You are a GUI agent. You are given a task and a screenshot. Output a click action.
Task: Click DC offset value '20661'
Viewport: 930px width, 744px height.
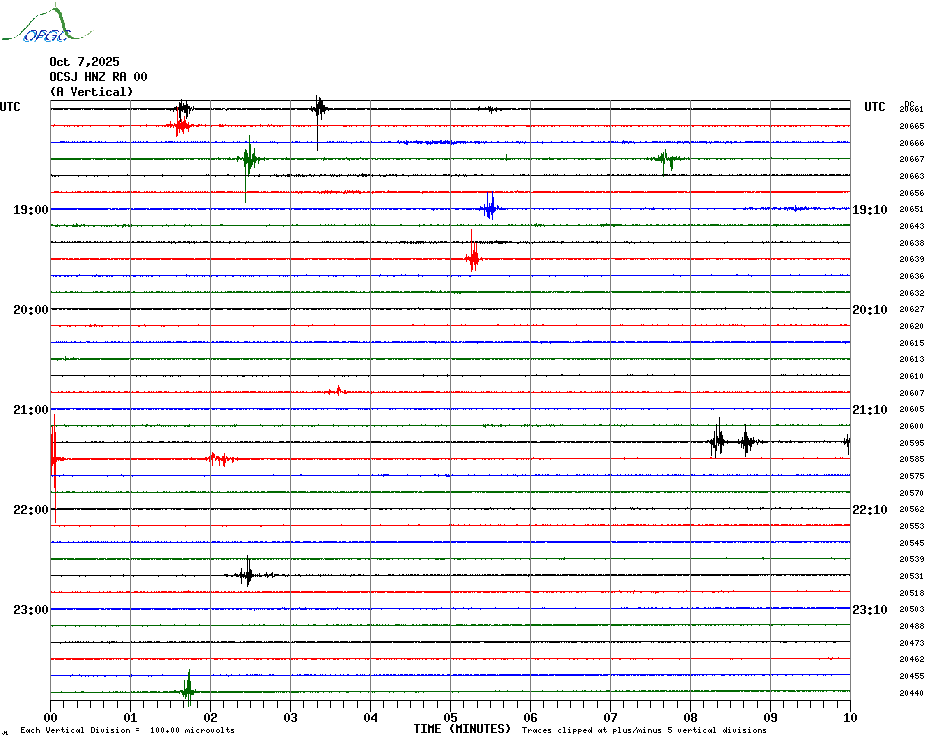click(x=912, y=109)
